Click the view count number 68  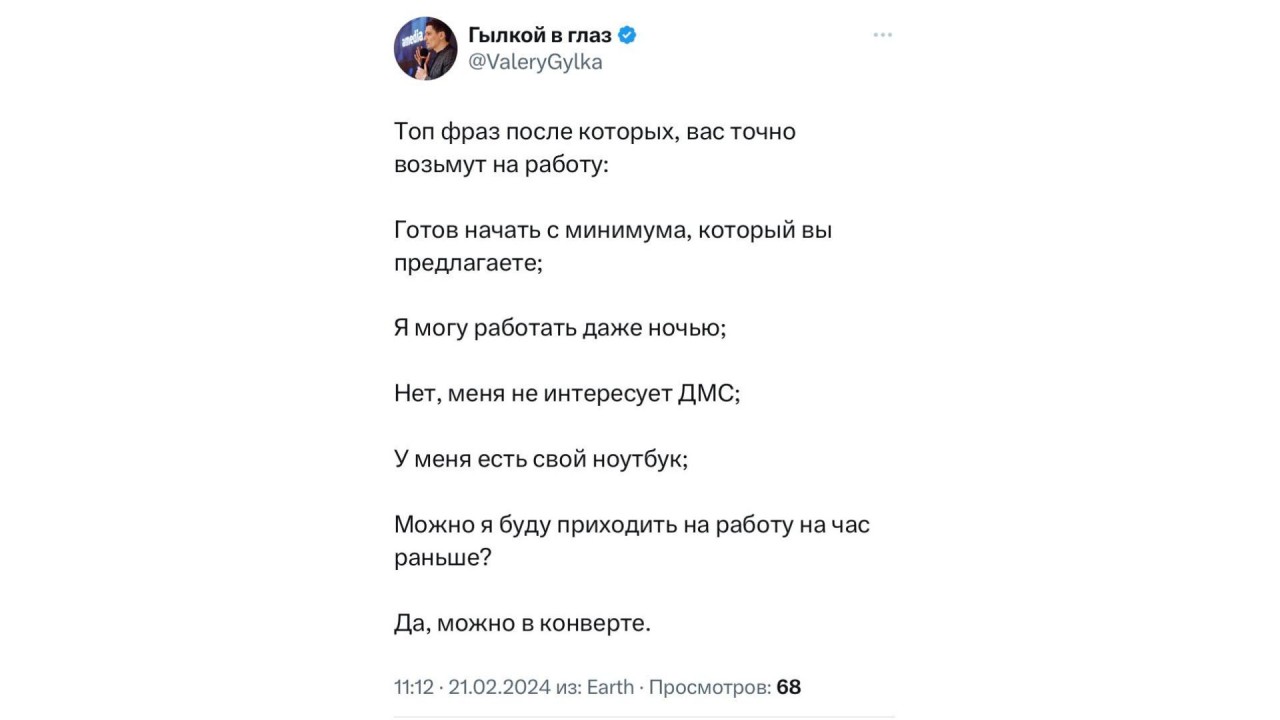pyautogui.click(x=789, y=687)
